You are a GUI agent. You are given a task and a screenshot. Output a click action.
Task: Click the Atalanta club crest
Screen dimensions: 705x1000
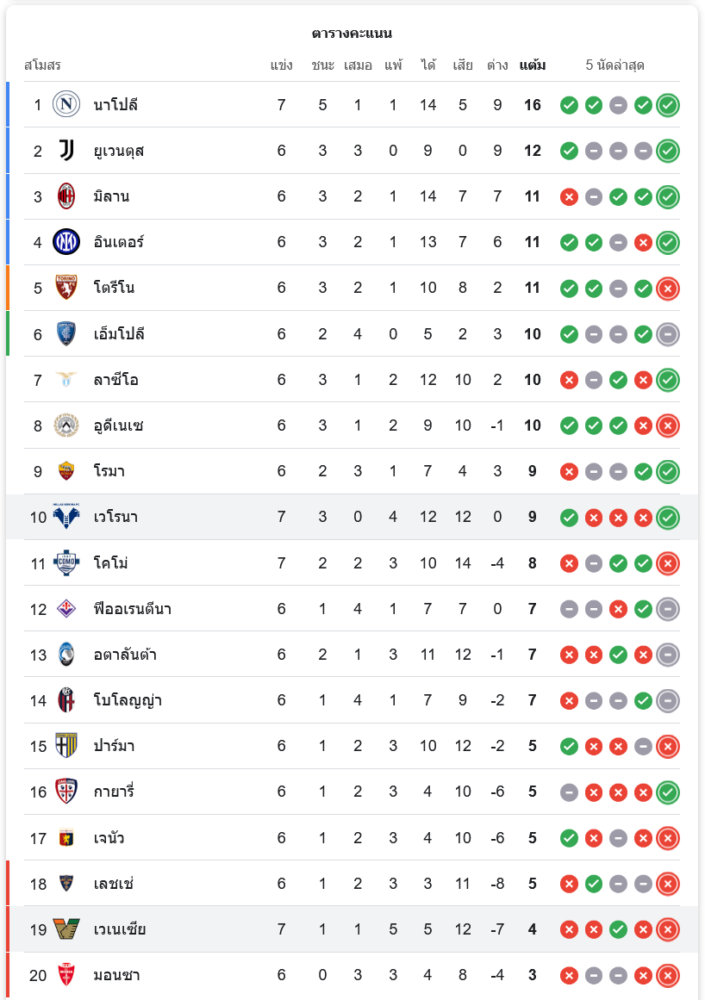click(x=66, y=655)
